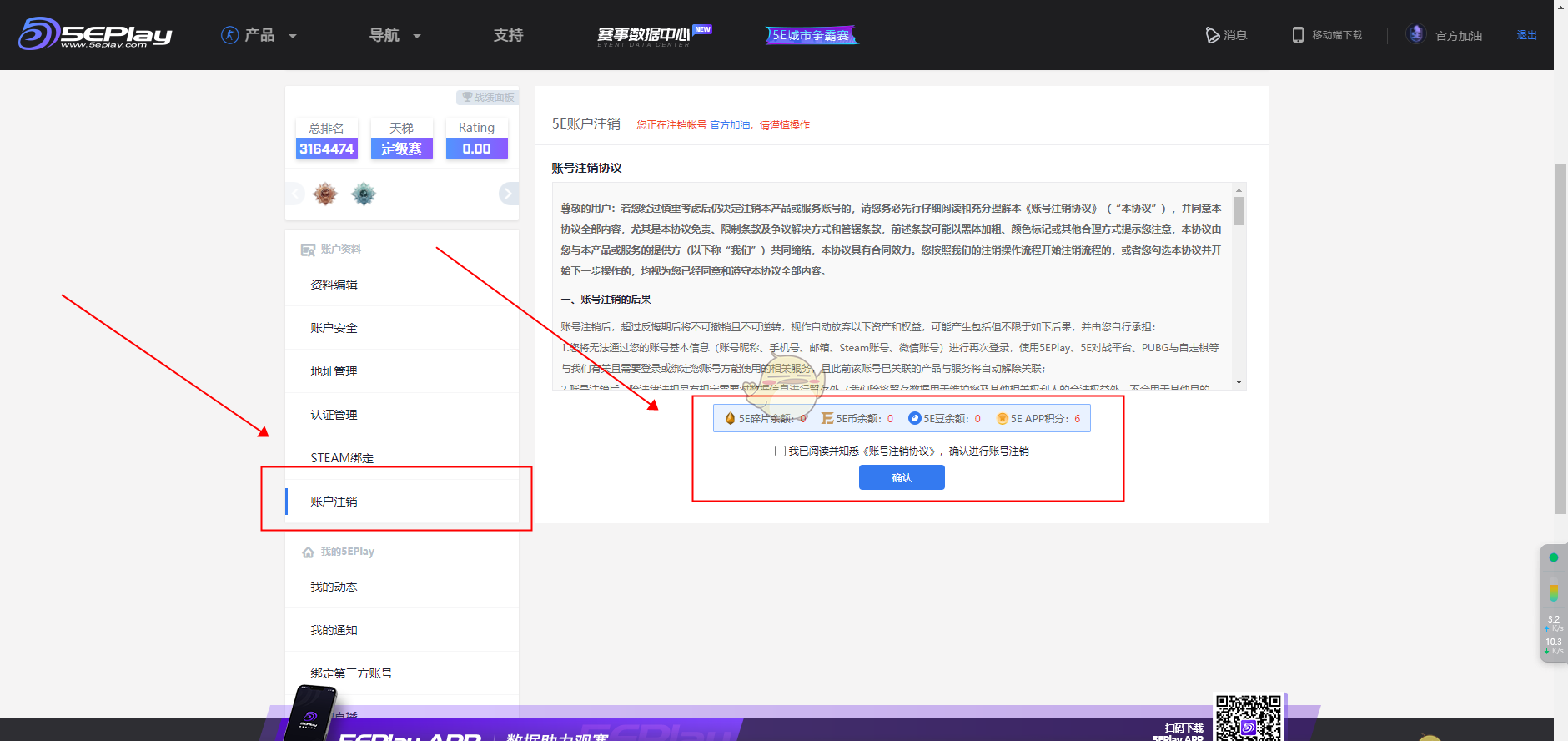Click the green dot on floating widget

point(1553,557)
